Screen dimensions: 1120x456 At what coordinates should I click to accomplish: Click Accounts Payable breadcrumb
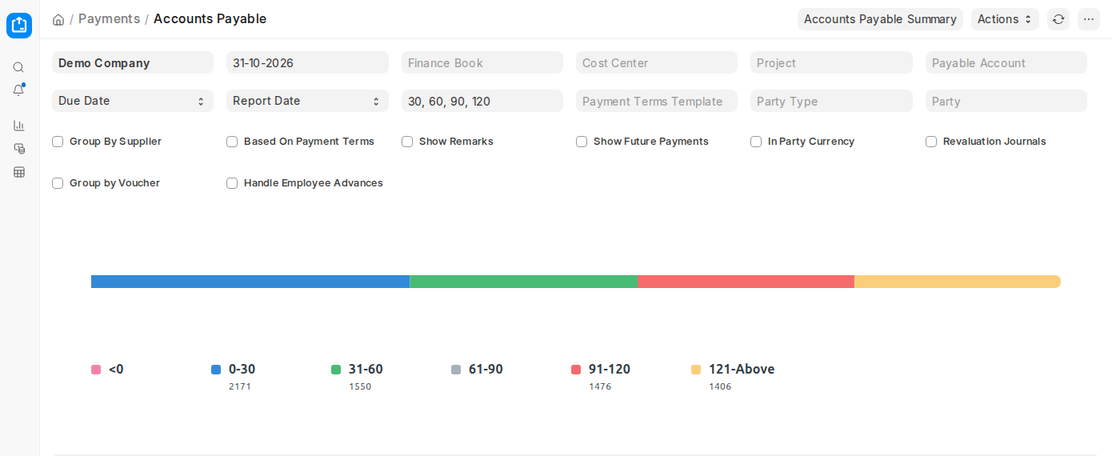point(210,19)
